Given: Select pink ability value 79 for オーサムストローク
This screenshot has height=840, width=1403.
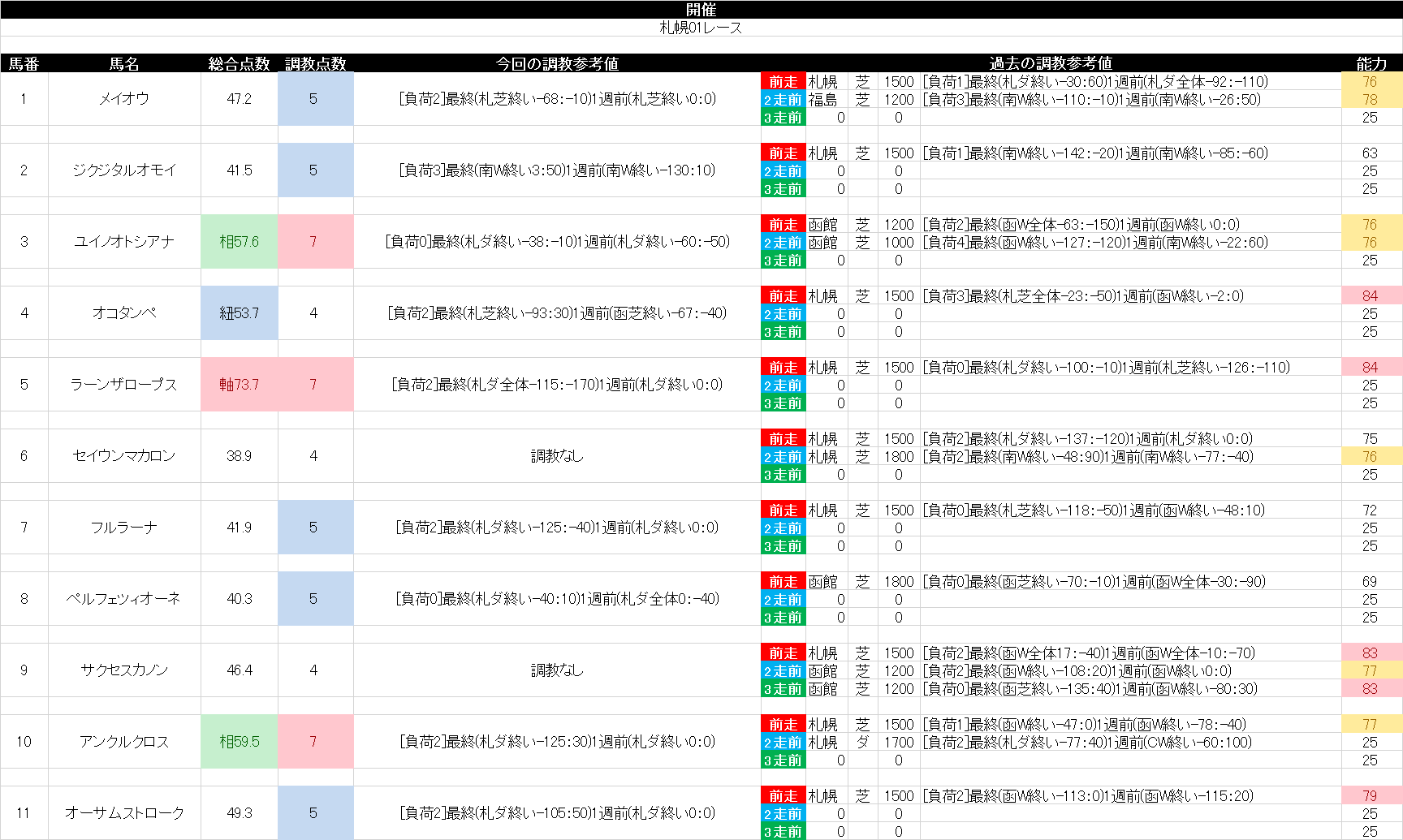Looking at the screenshot, I should (1371, 796).
